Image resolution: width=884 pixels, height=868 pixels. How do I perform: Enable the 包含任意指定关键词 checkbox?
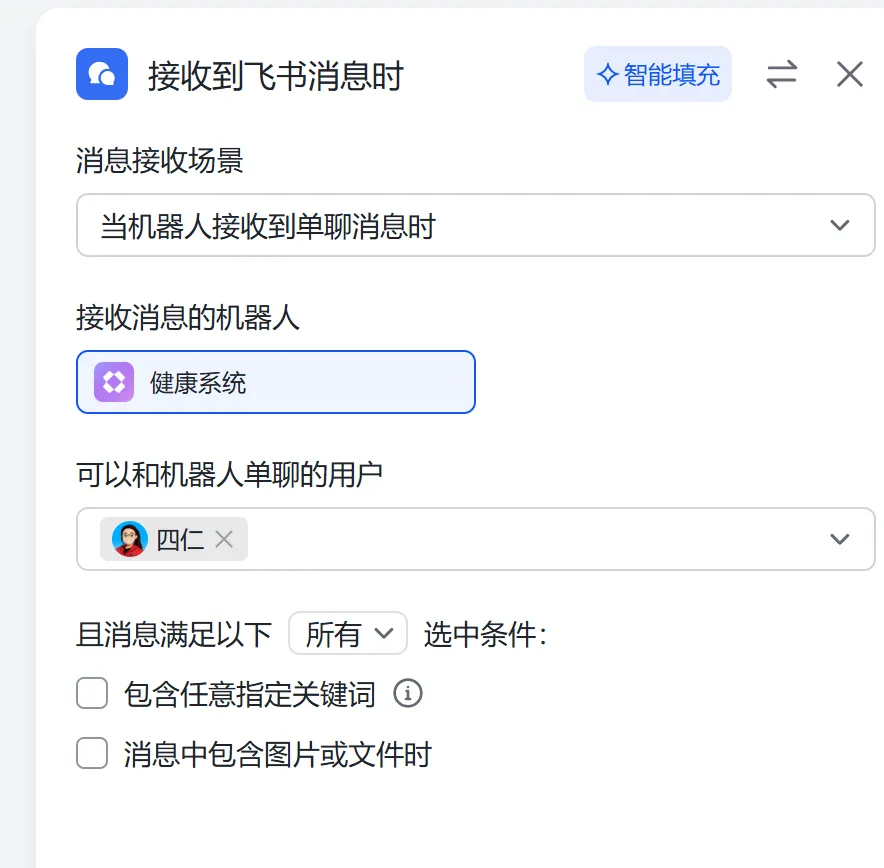(x=92, y=693)
